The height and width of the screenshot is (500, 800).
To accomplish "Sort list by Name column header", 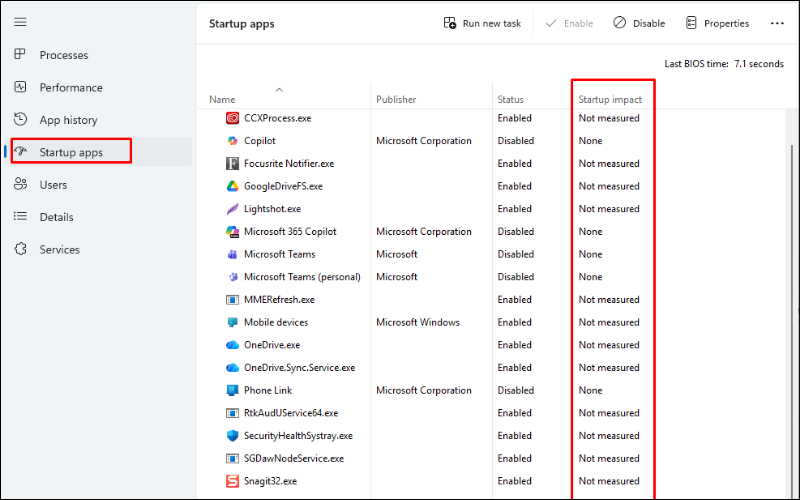I will pos(222,100).
